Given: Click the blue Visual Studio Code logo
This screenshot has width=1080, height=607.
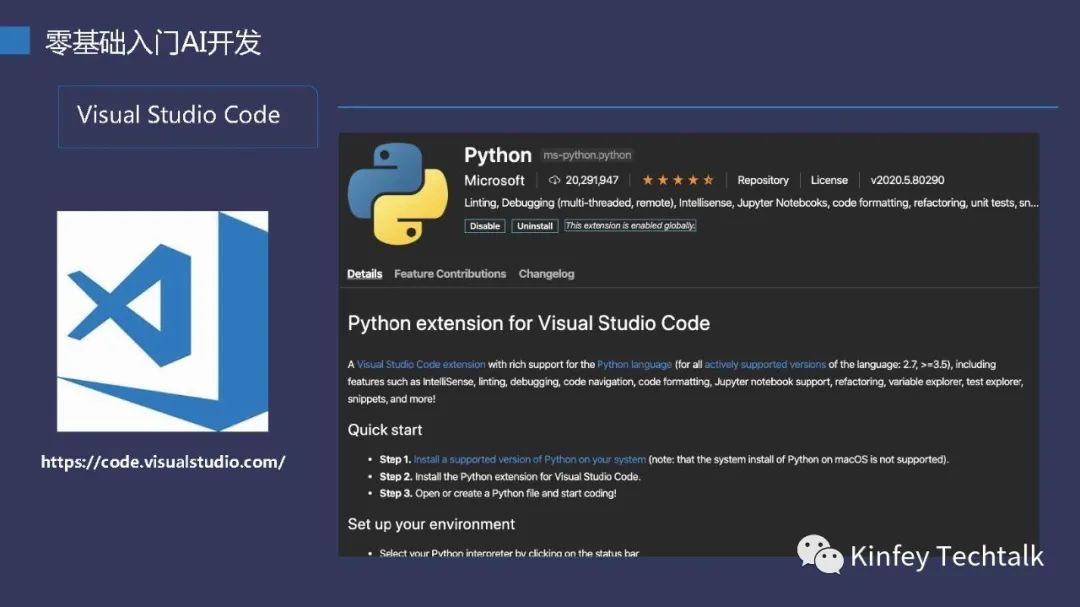Looking at the screenshot, I should (163, 321).
